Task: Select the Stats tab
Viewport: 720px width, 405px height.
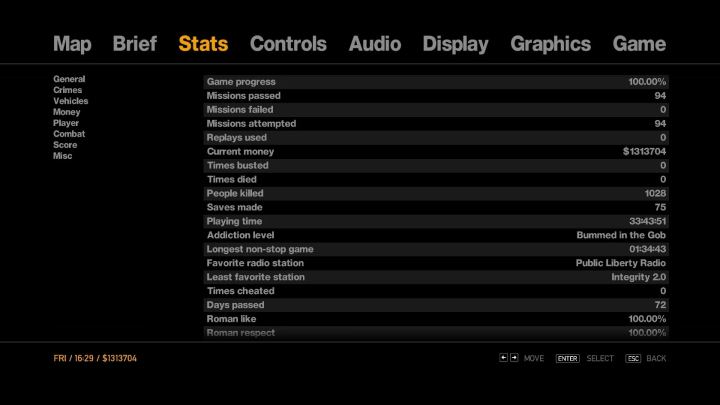Action: tap(203, 44)
